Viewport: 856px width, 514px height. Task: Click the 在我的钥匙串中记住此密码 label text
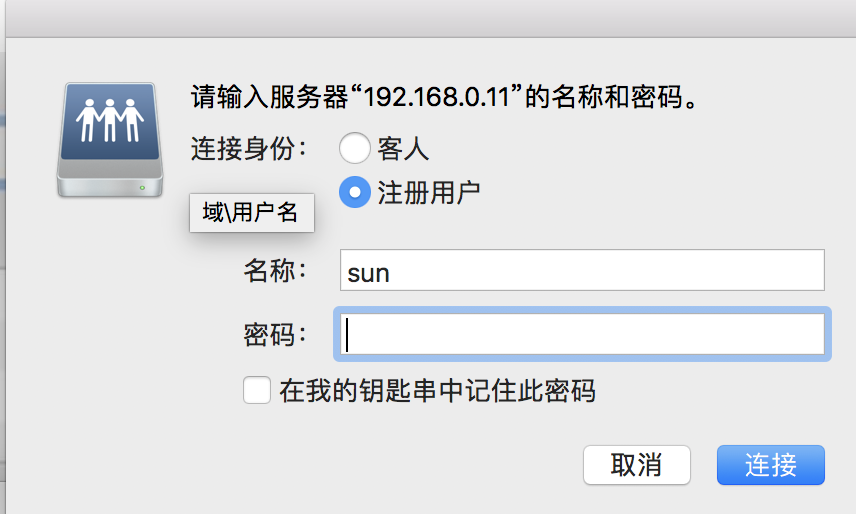tap(437, 390)
